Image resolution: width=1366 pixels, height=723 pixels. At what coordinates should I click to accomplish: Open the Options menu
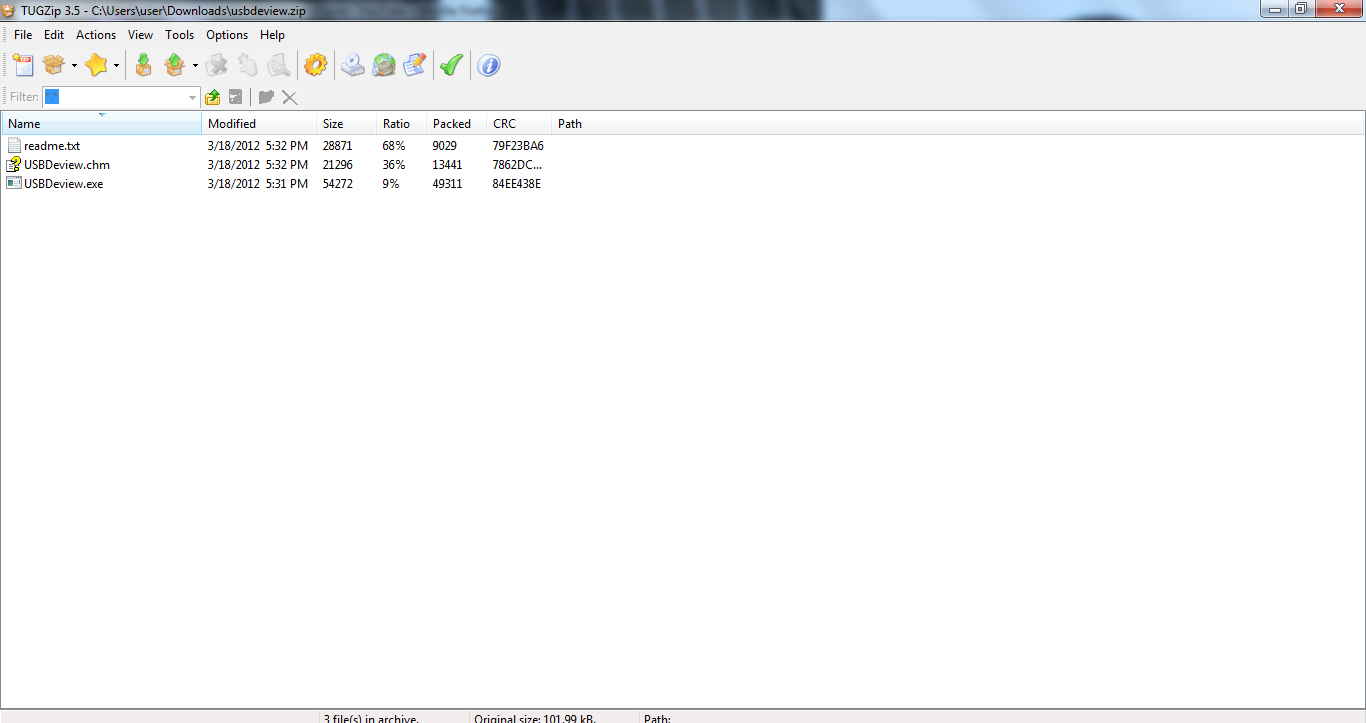tap(227, 35)
